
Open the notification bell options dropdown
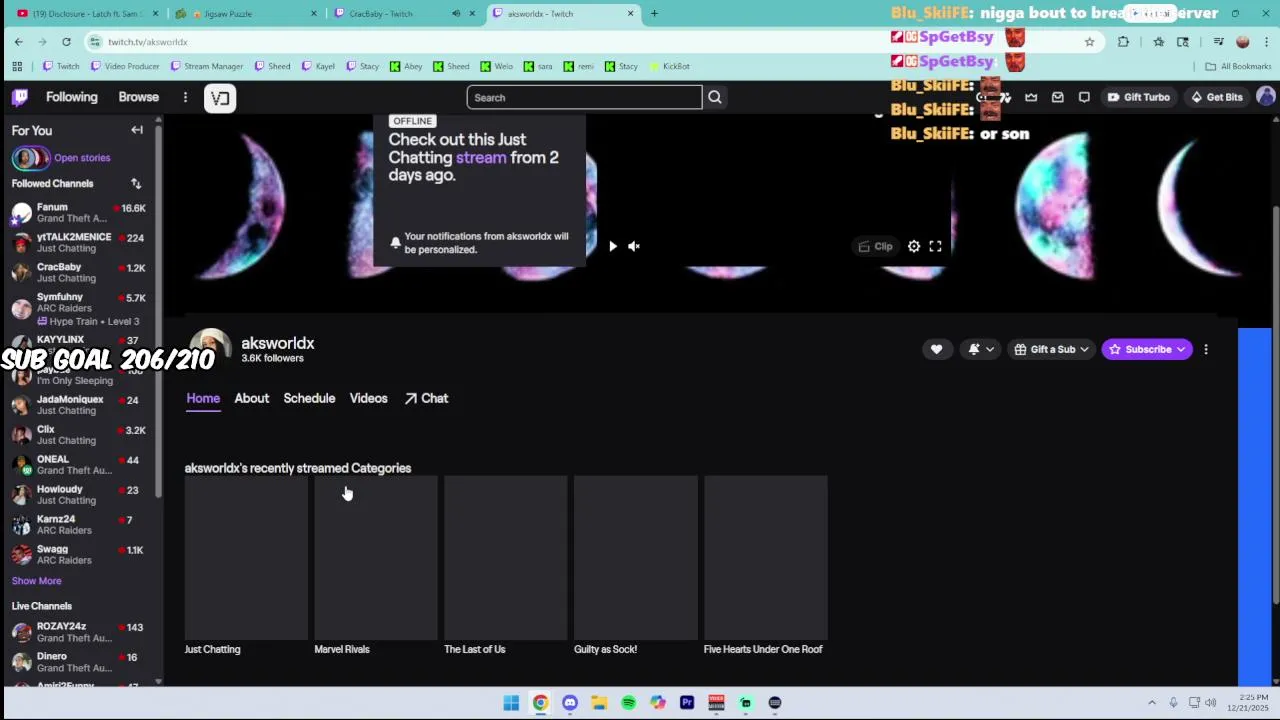click(980, 349)
